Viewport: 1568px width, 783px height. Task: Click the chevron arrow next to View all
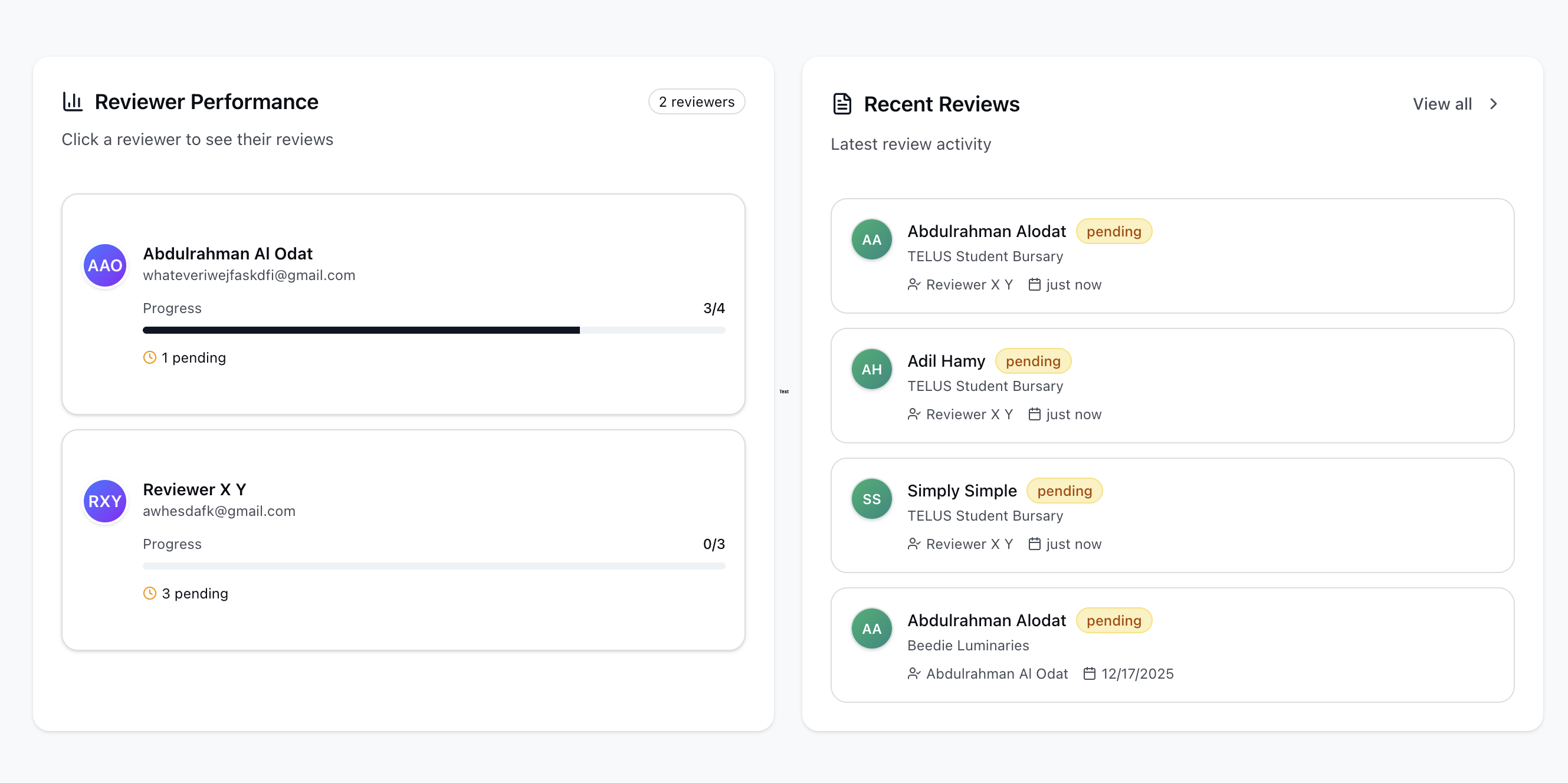coord(1494,104)
